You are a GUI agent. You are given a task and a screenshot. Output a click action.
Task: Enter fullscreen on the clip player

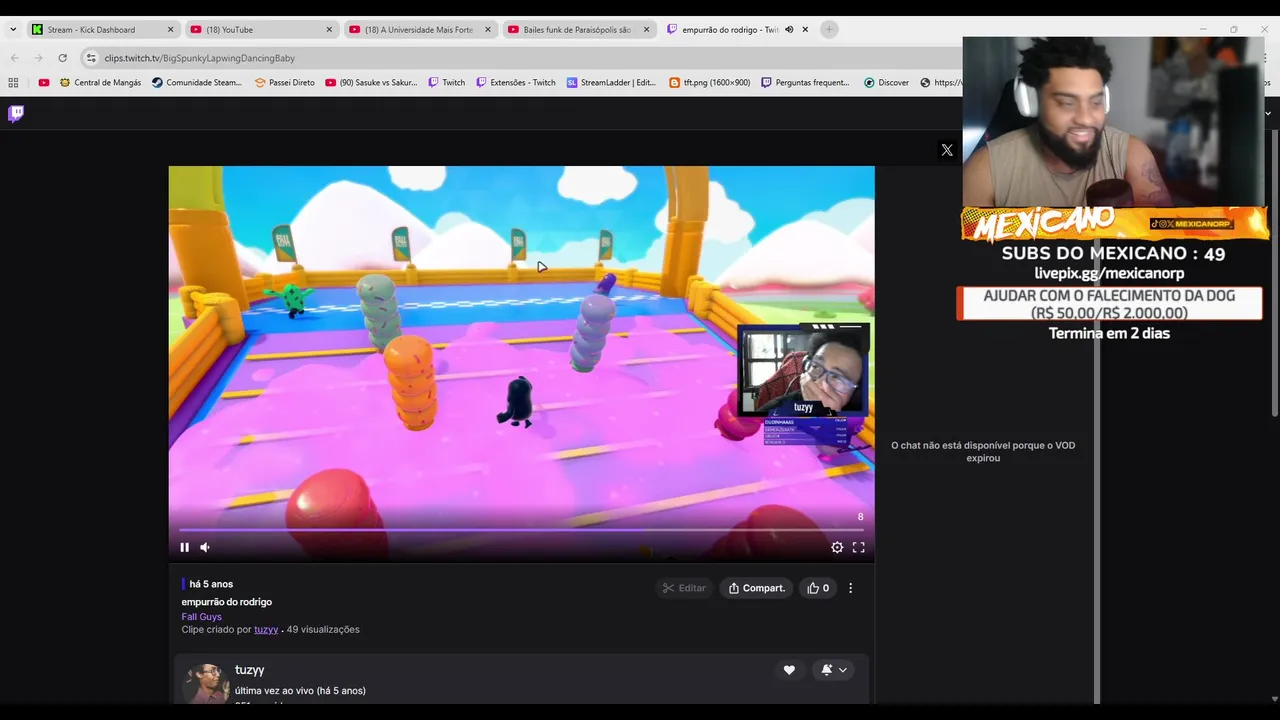coord(858,547)
